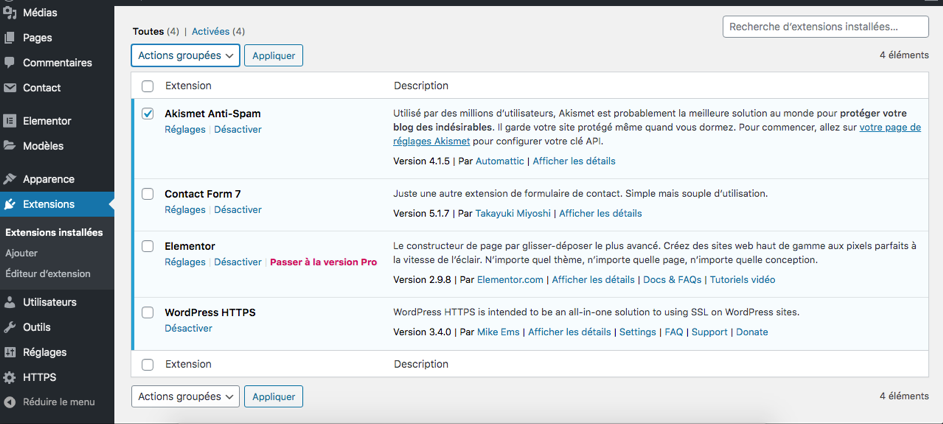Click the Support link for WordPress HTTPS

coord(710,332)
